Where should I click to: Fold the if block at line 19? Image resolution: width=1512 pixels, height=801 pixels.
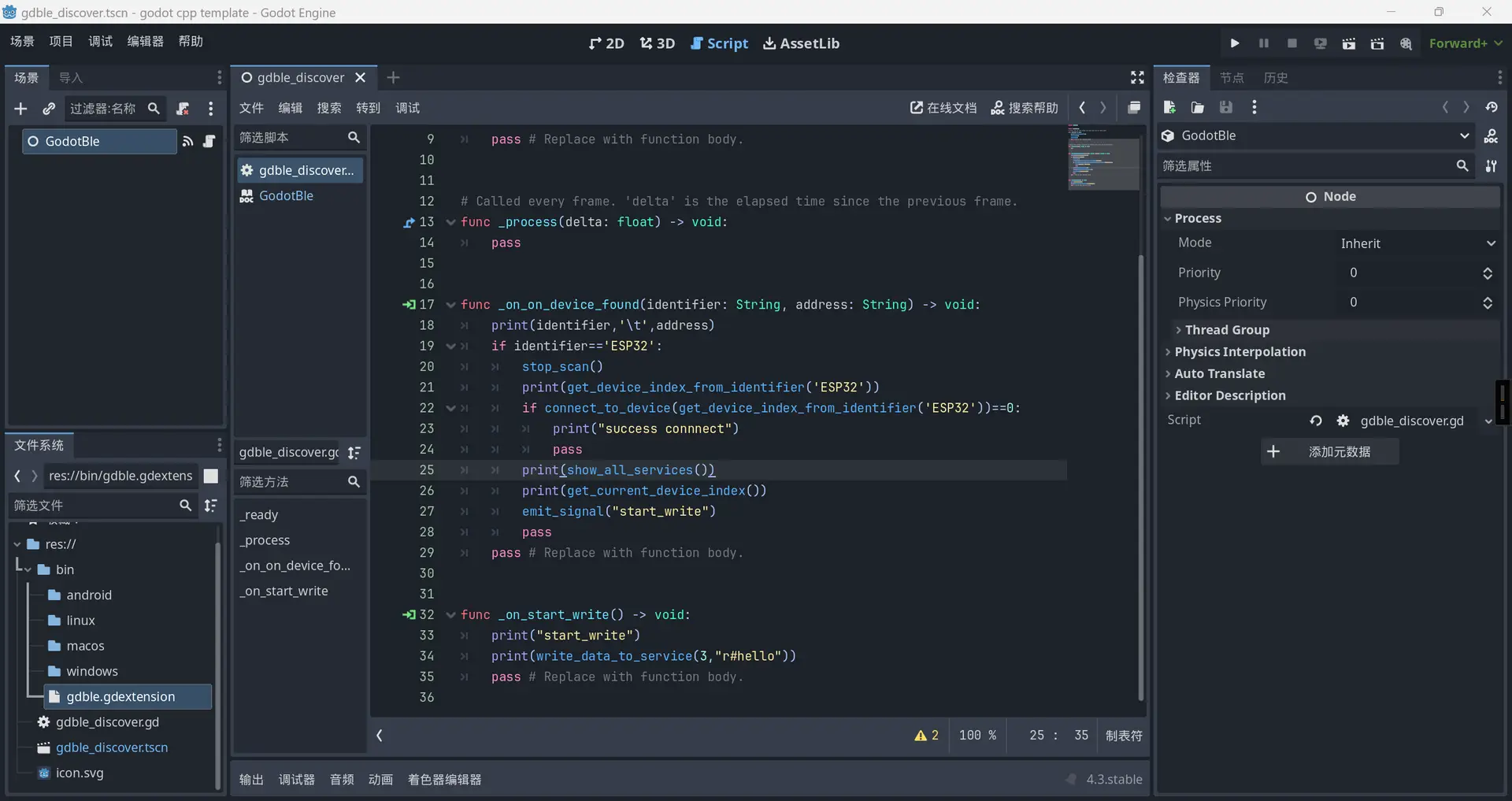[451, 346]
